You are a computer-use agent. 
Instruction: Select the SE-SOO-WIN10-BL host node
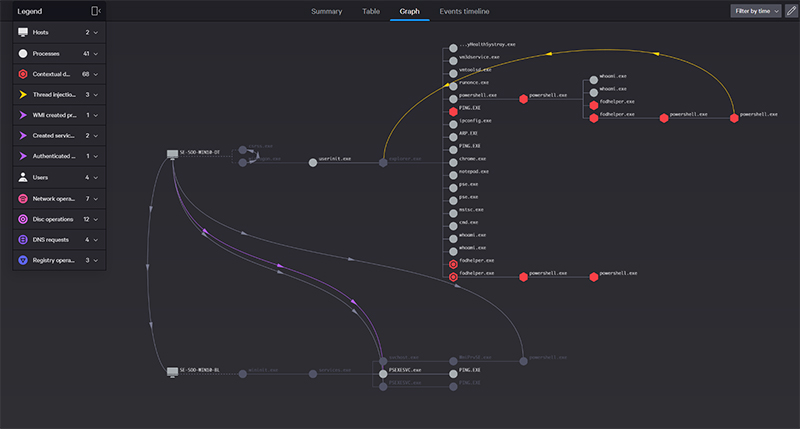[173, 371]
